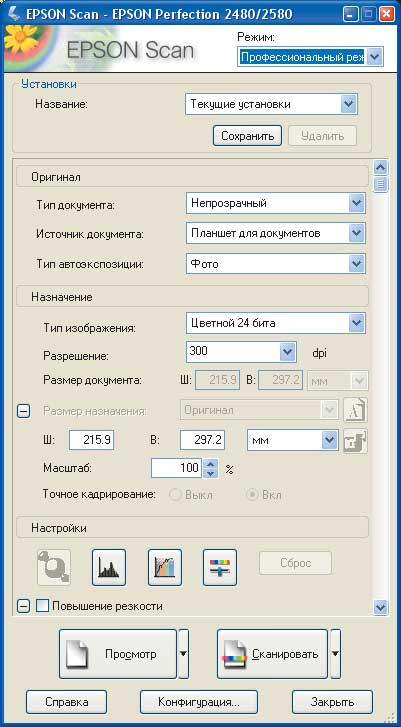This screenshot has height=727, width=401.
Task: Click the Закрыть button
Action: pos(332,701)
